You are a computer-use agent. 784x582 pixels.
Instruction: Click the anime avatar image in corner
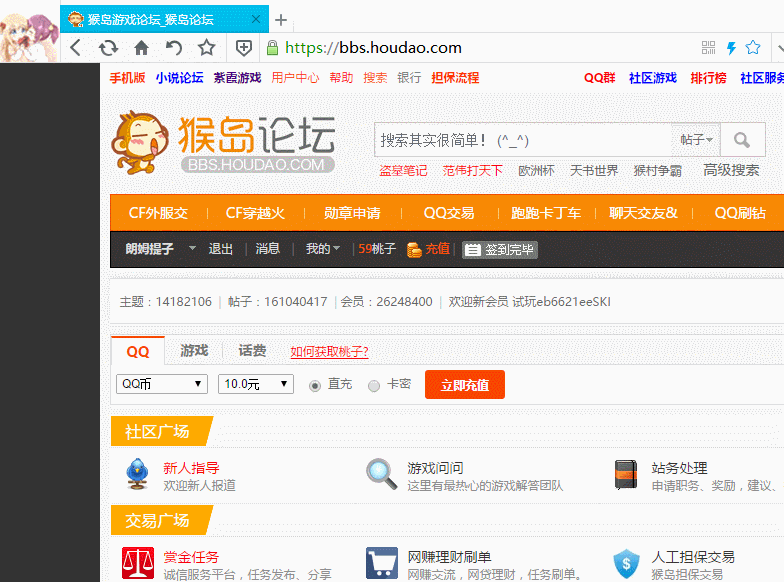tap(29, 36)
